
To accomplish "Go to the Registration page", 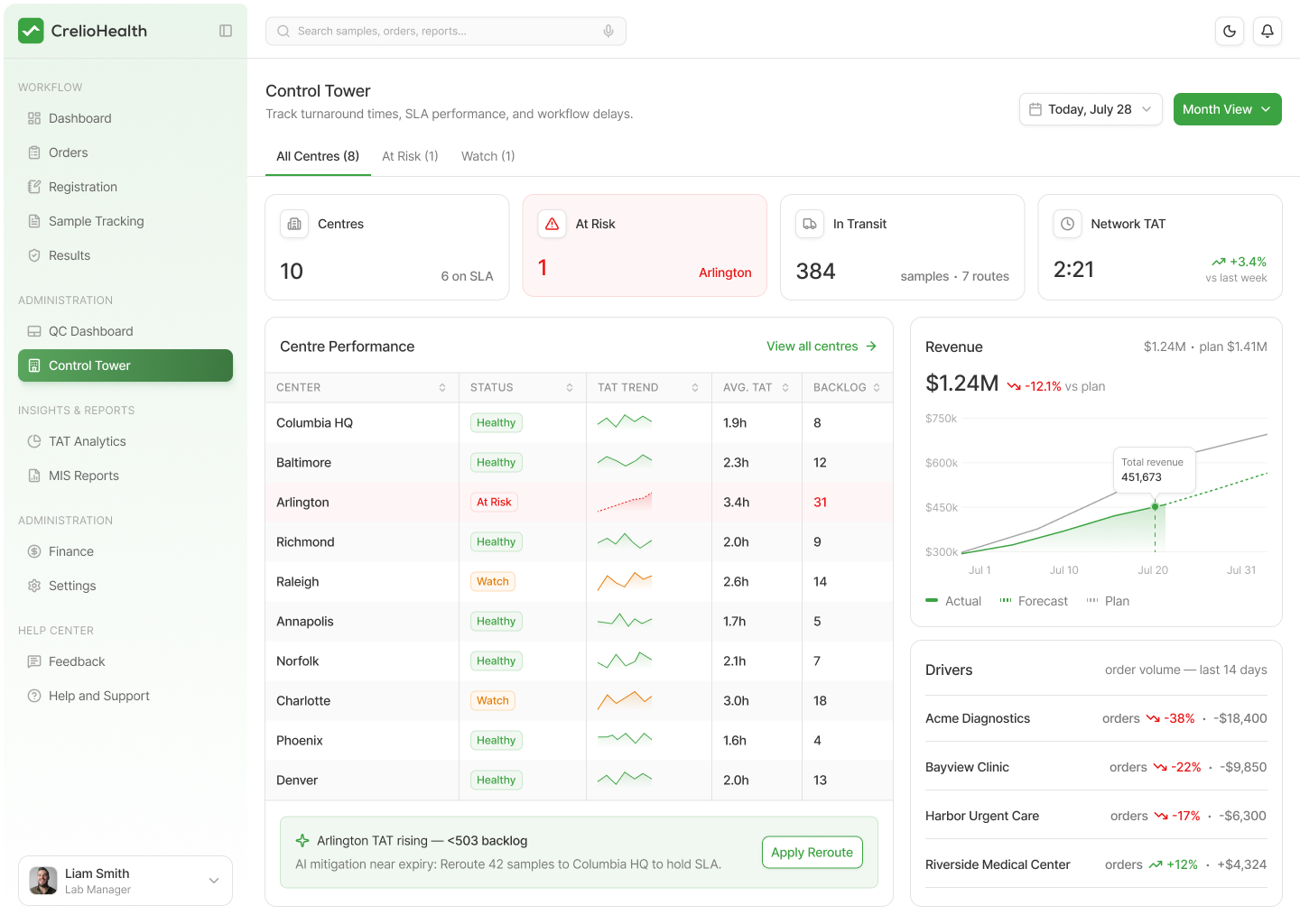I will pos(125,187).
